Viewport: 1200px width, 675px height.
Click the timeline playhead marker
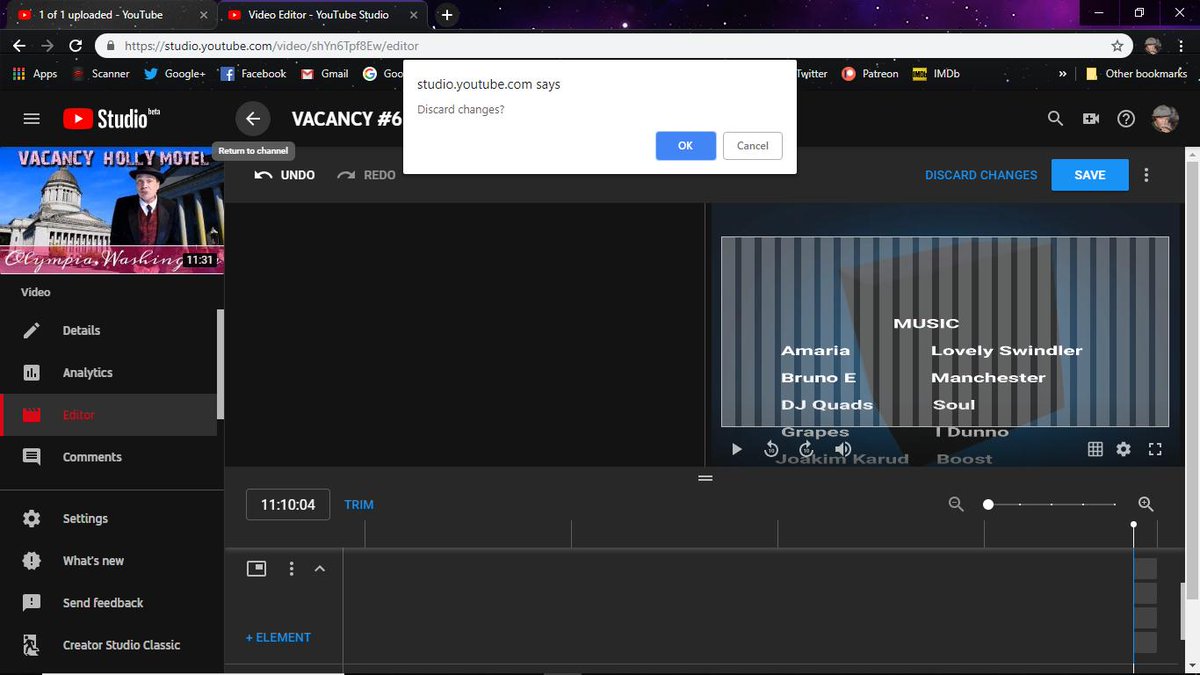1133,525
